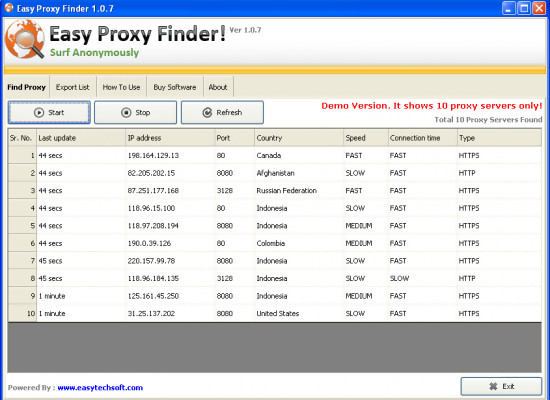Click the globe magnifier app logo

(25, 39)
